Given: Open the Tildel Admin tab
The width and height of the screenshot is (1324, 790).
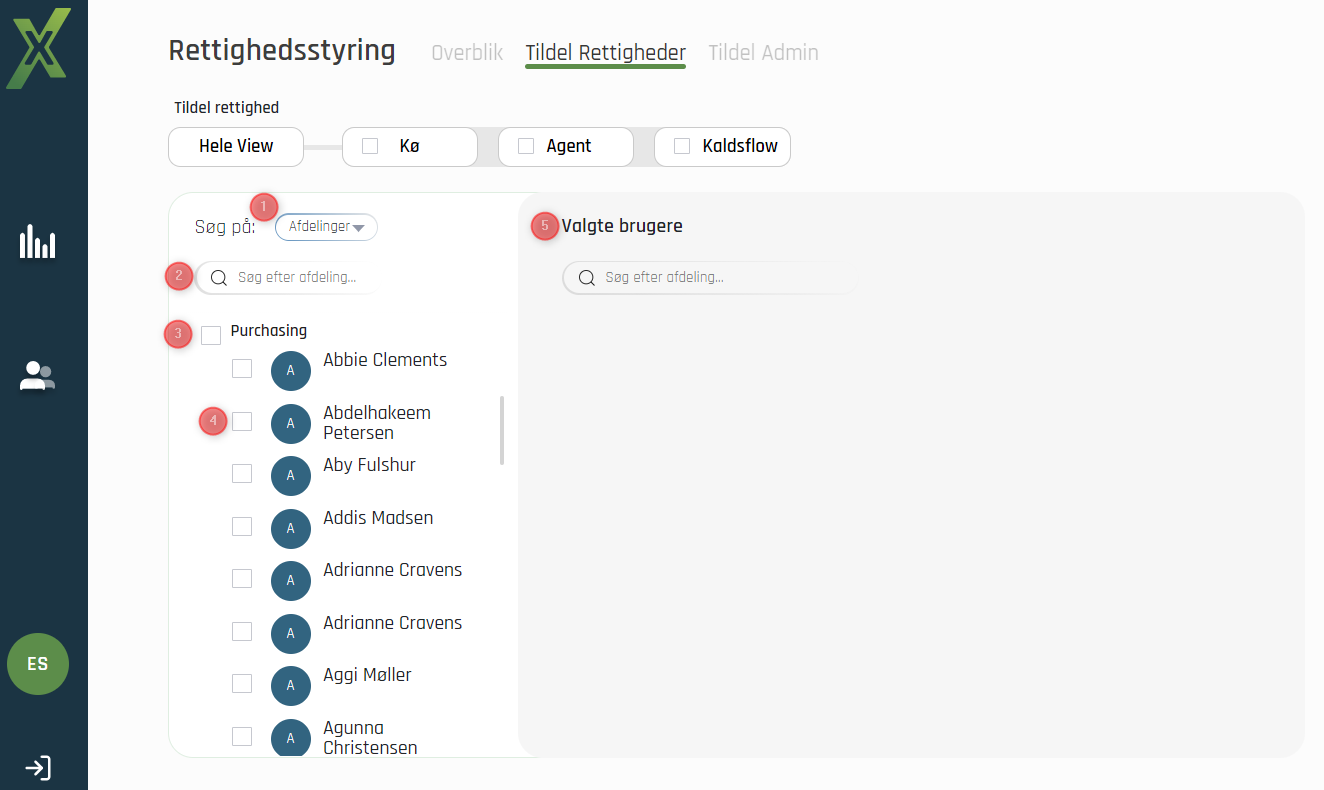Looking at the screenshot, I should coord(763,53).
